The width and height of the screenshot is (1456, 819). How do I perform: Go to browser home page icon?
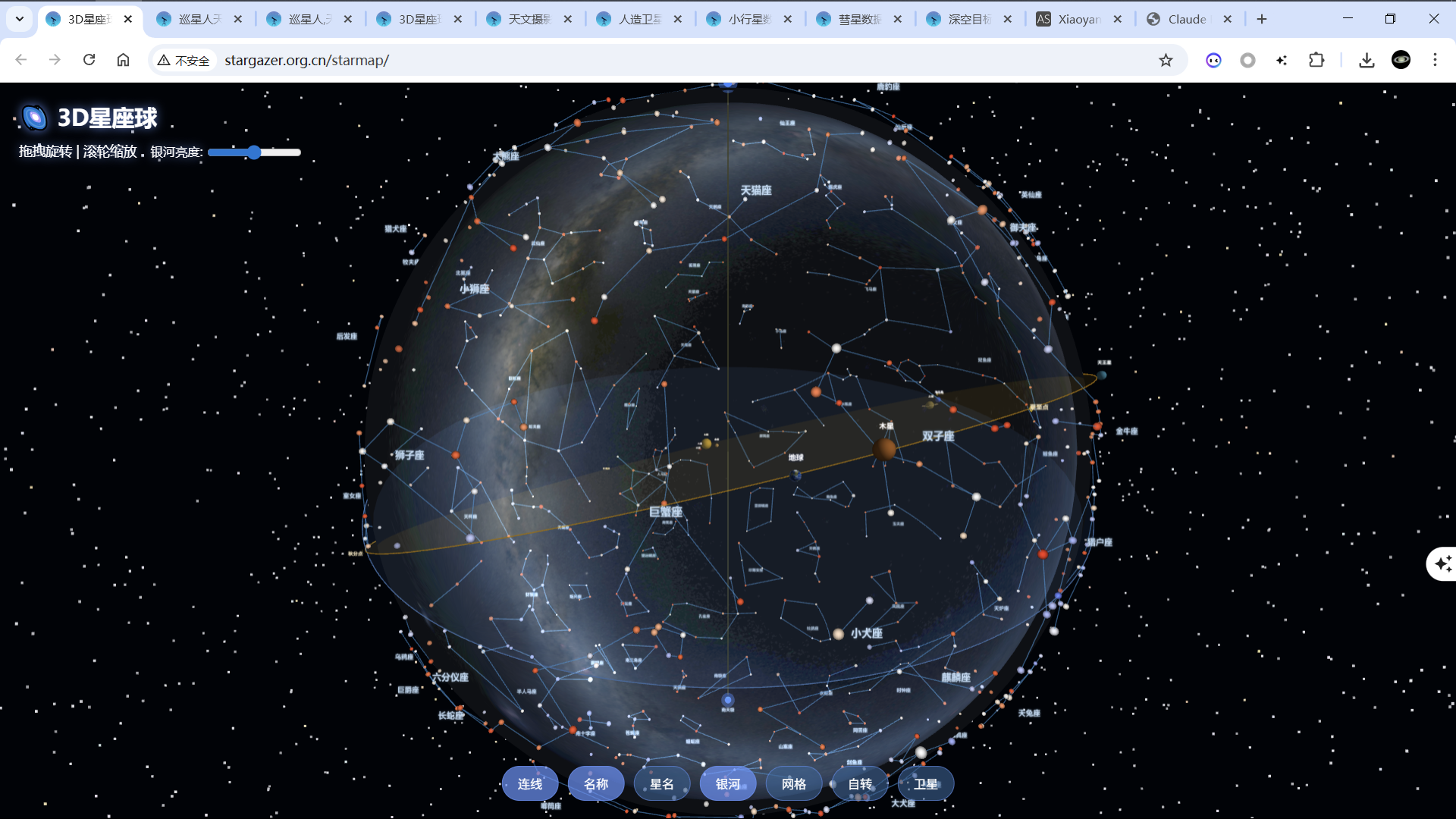point(123,60)
